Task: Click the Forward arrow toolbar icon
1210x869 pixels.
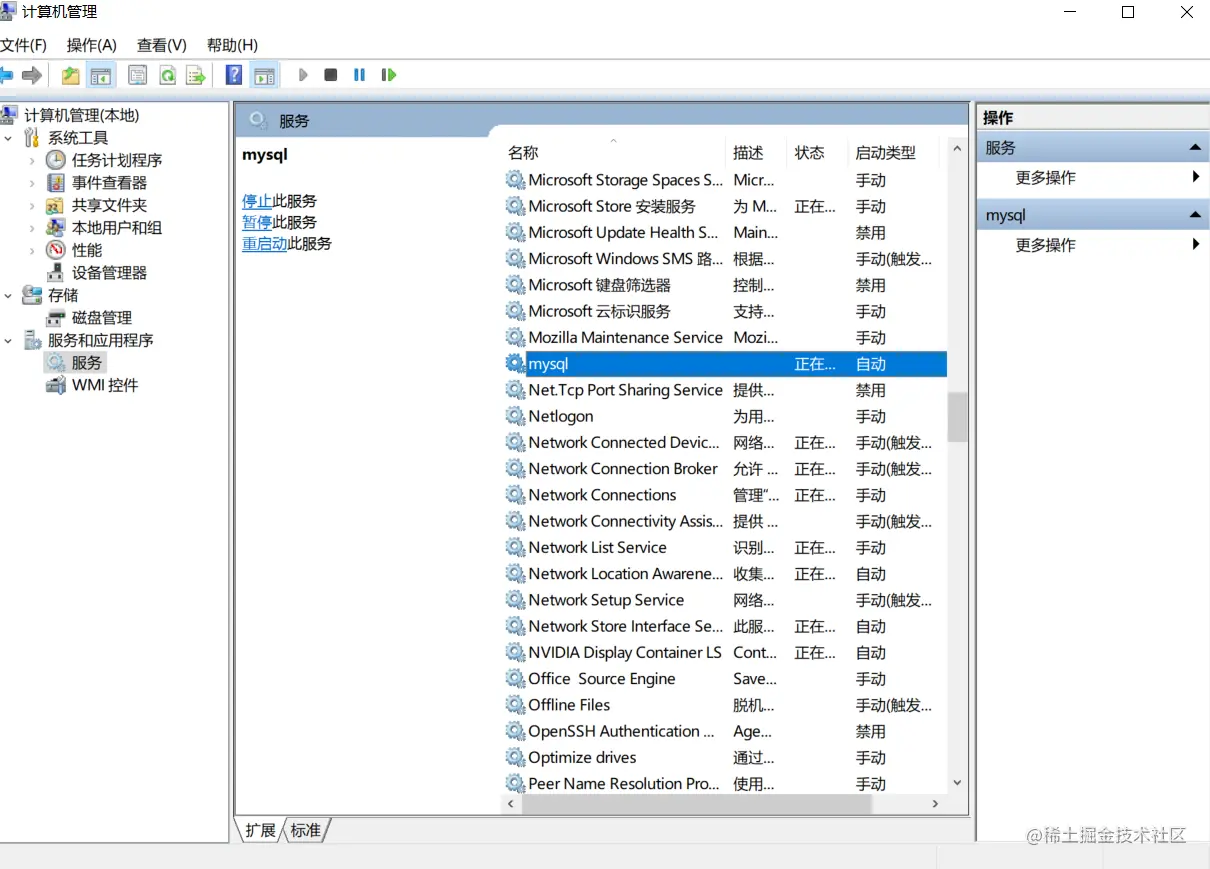Action: point(32,75)
